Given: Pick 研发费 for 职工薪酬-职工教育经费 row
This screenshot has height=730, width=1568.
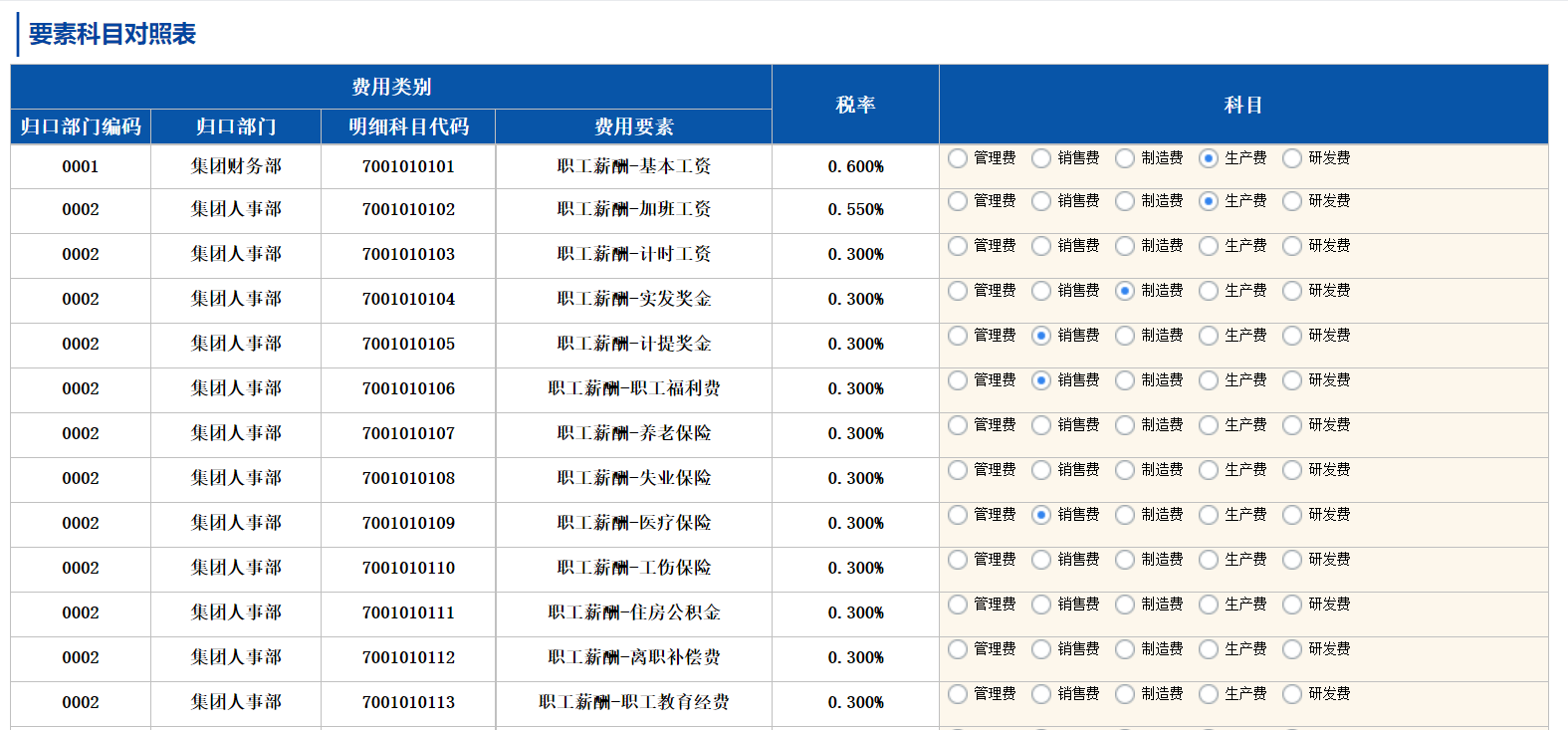Looking at the screenshot, I should click(1292, 694).
